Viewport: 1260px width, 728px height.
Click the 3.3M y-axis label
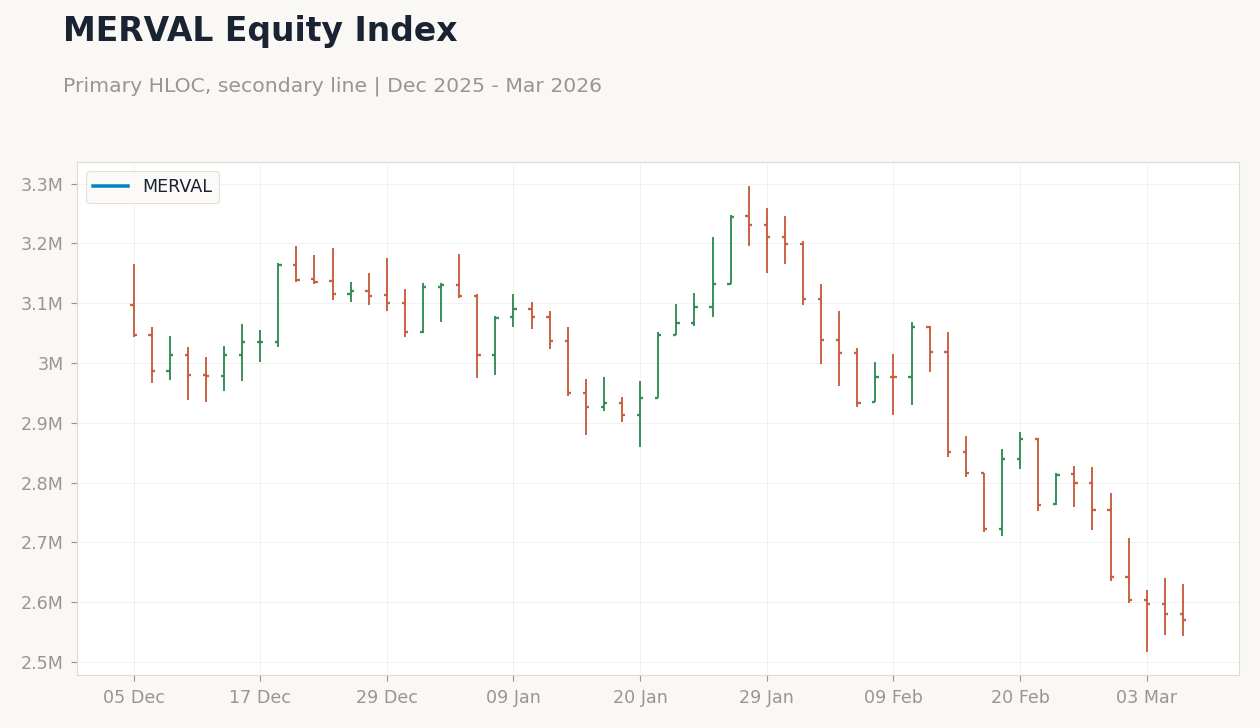coord(43,184)
